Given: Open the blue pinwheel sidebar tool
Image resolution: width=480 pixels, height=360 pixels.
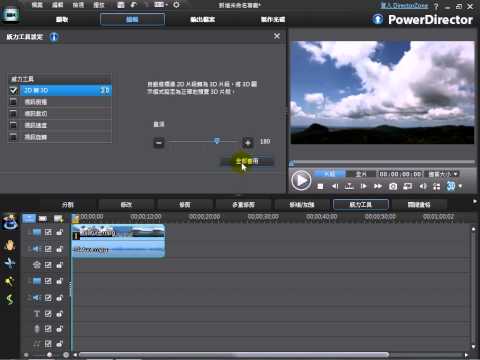Looking at the screenshot, I should pyautogui.click(x=10, y=263).
